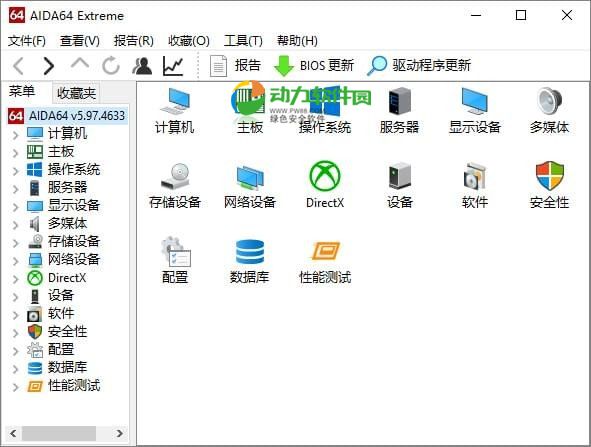
Task: Expand the 网络设备 tree node
Action: [x=15, y=261]
